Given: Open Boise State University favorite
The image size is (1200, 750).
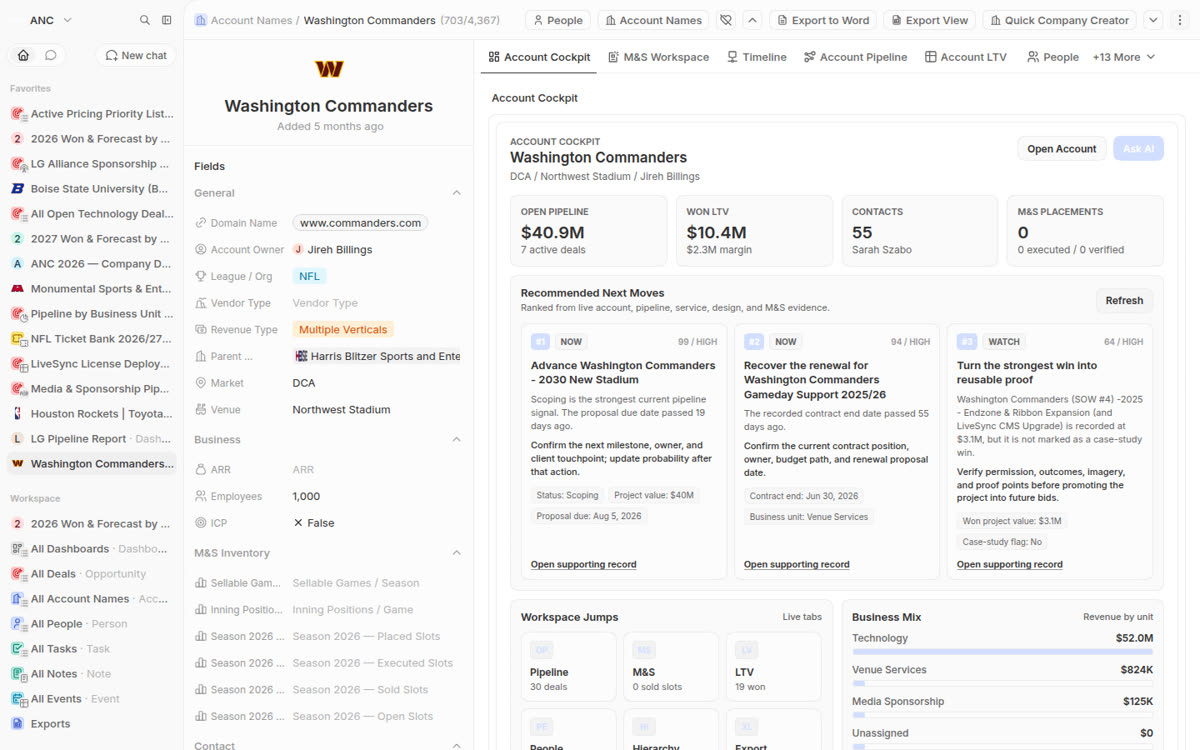Looking at the screenshot, I should point(92,189).
